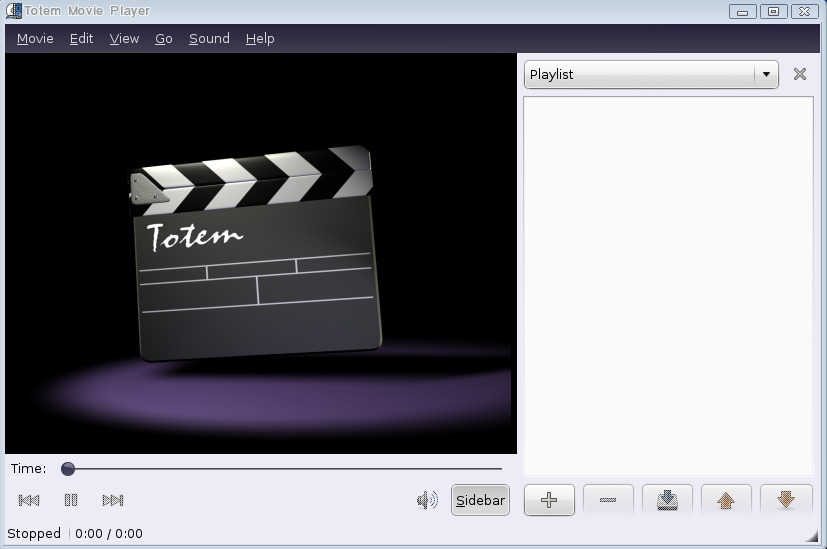Screen dimensions: 827x549
Task: Click the 0:00 / 0:00 time readout
Action: pos(109,533)
